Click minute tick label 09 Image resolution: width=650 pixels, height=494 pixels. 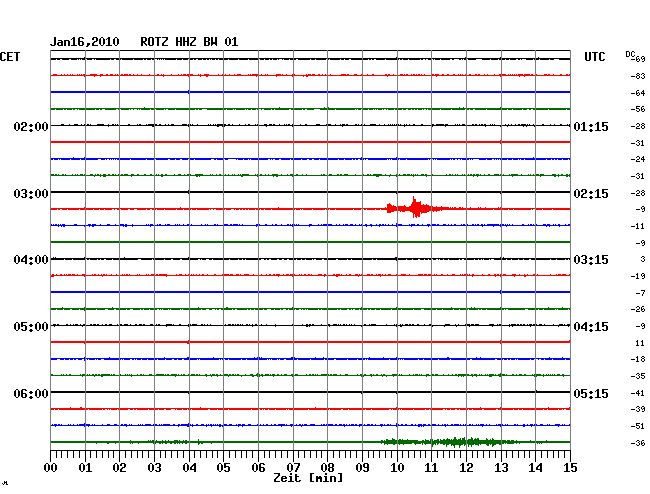(362, 468)
